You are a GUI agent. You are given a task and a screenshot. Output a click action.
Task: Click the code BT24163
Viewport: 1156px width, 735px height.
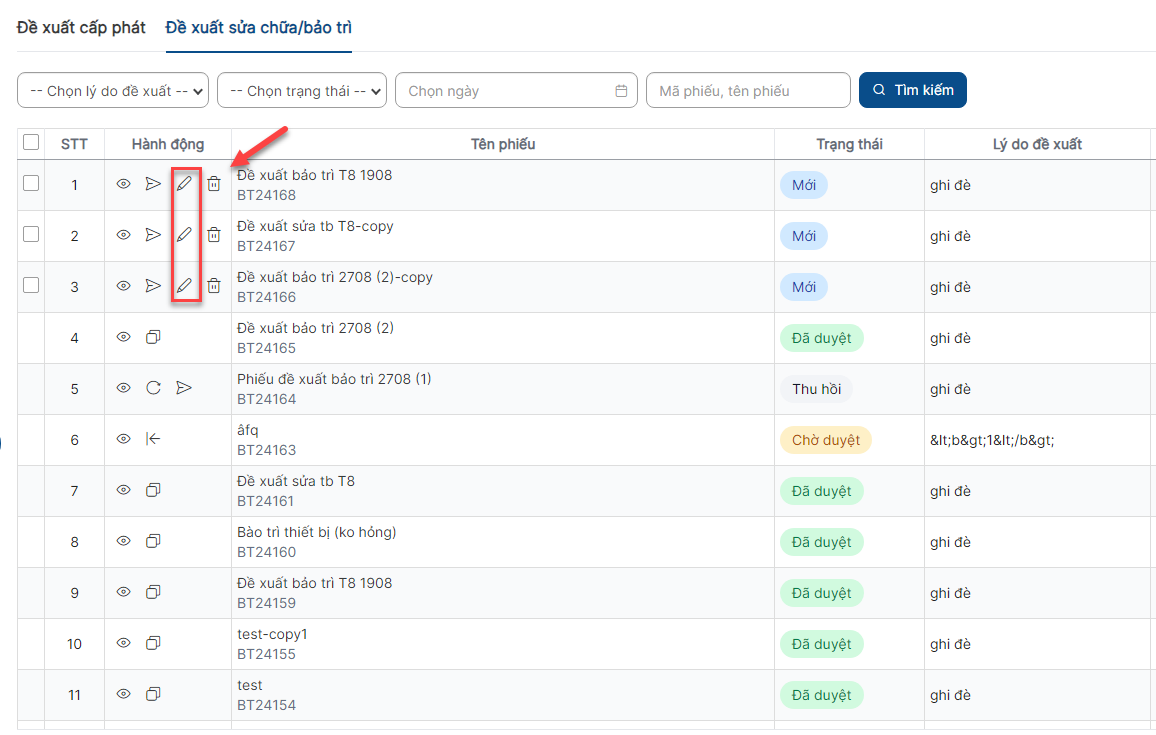coord(266,450)
